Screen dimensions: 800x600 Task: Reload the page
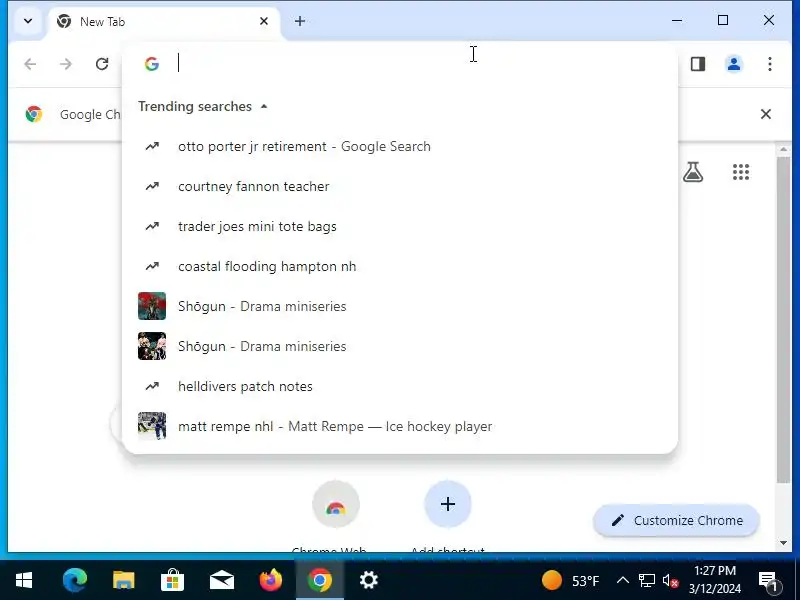click(x=102, y=64)
